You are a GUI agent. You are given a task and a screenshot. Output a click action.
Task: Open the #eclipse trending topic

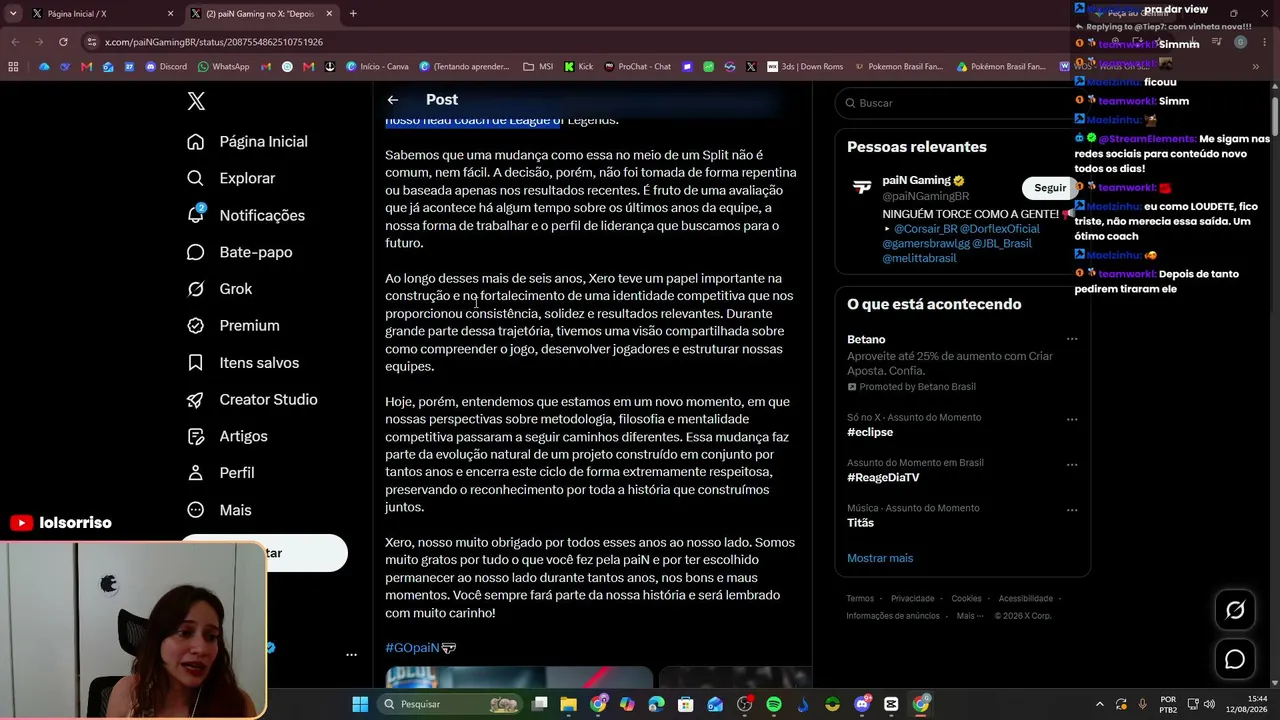pyautogui.click(x=870, y=433)
